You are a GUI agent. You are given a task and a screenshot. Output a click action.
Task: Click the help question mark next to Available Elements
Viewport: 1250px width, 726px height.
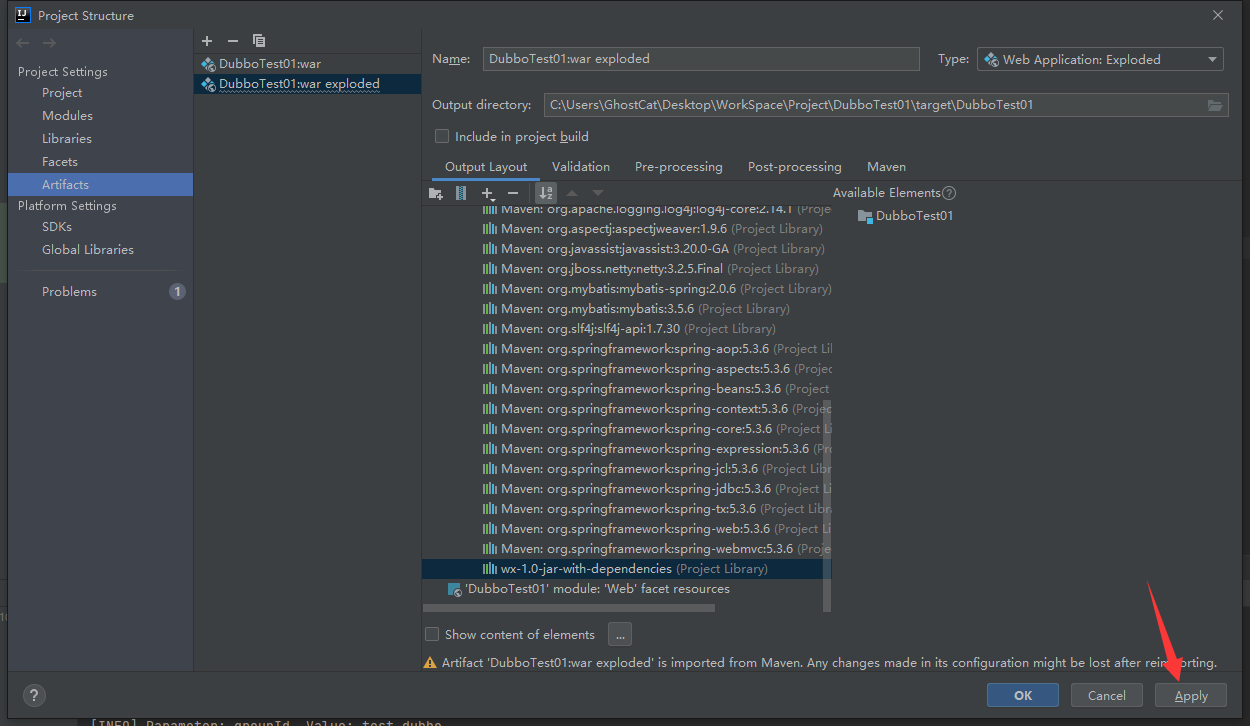[949, 193]
